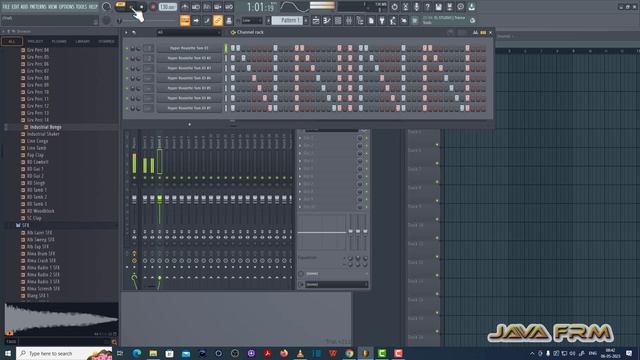This screenshot has height=360, width=640.
Task: Click the plus button next to Pattern 1
Action: coord(306,20)
